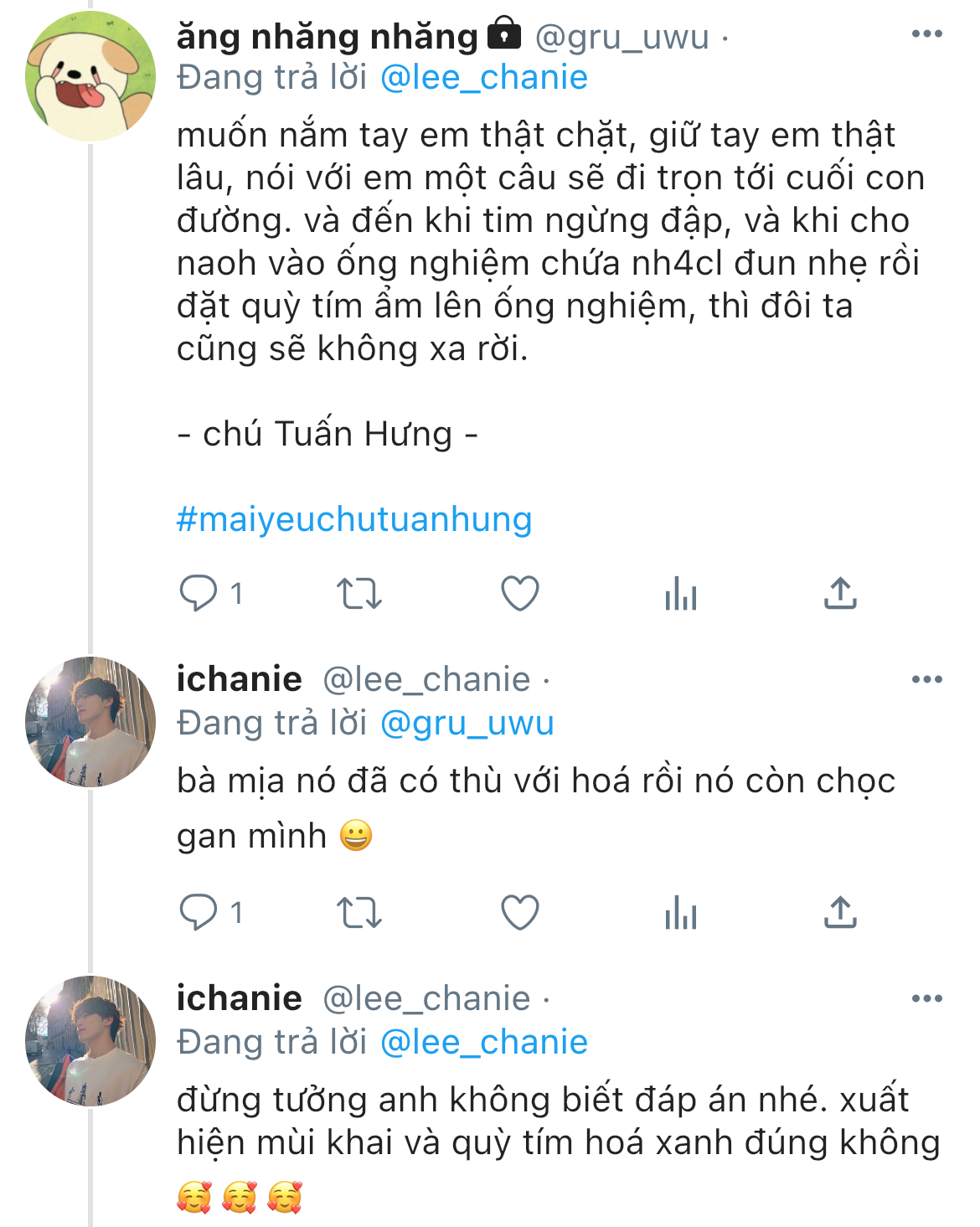The height and width of the screenshot is (1227, 980).
Task: Retweet the 'bà mịa nó' tweet
Action: [x=359, y=912]
